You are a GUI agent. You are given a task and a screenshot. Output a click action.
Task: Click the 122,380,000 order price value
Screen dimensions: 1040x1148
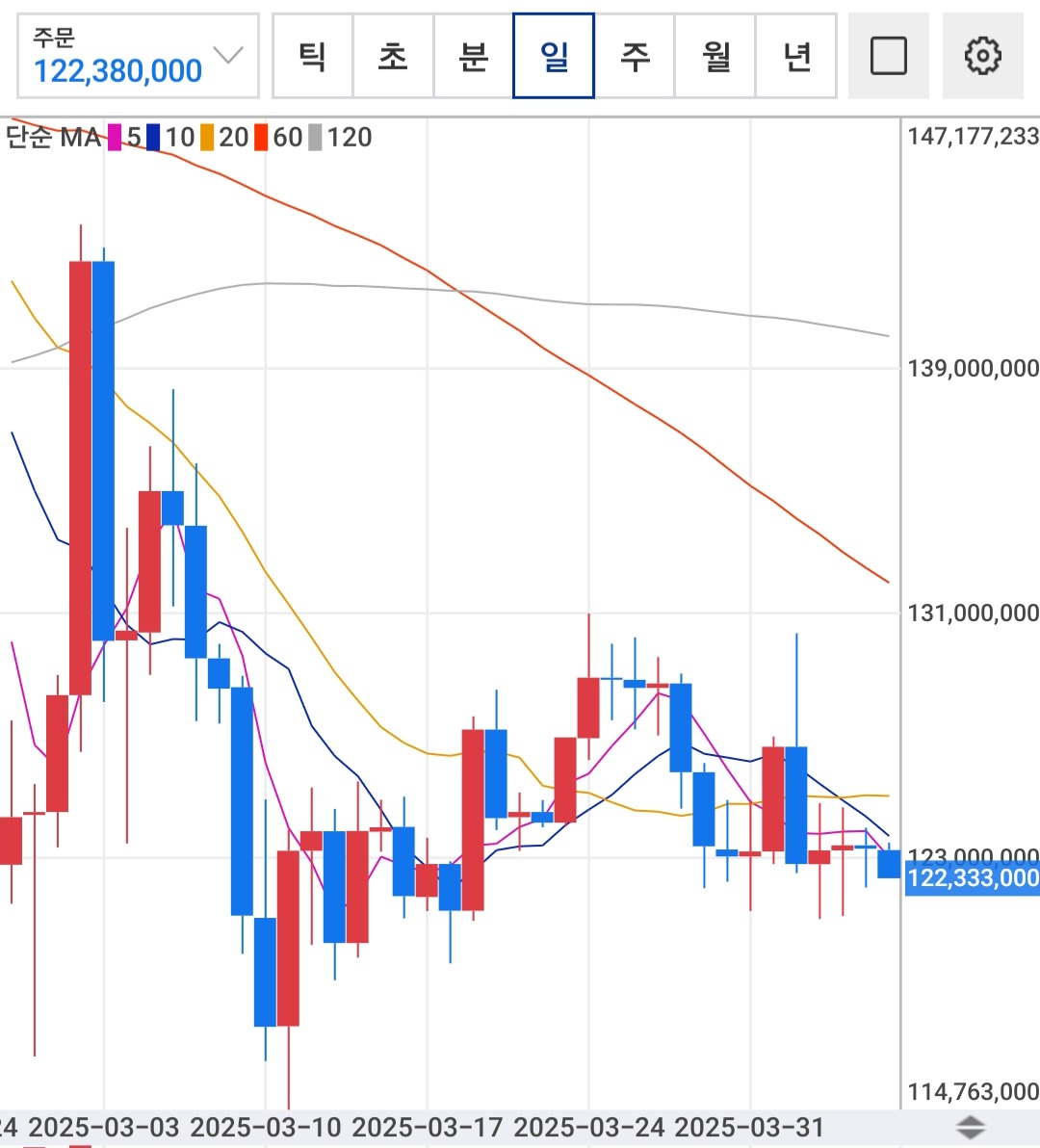(x=117, y=71)
